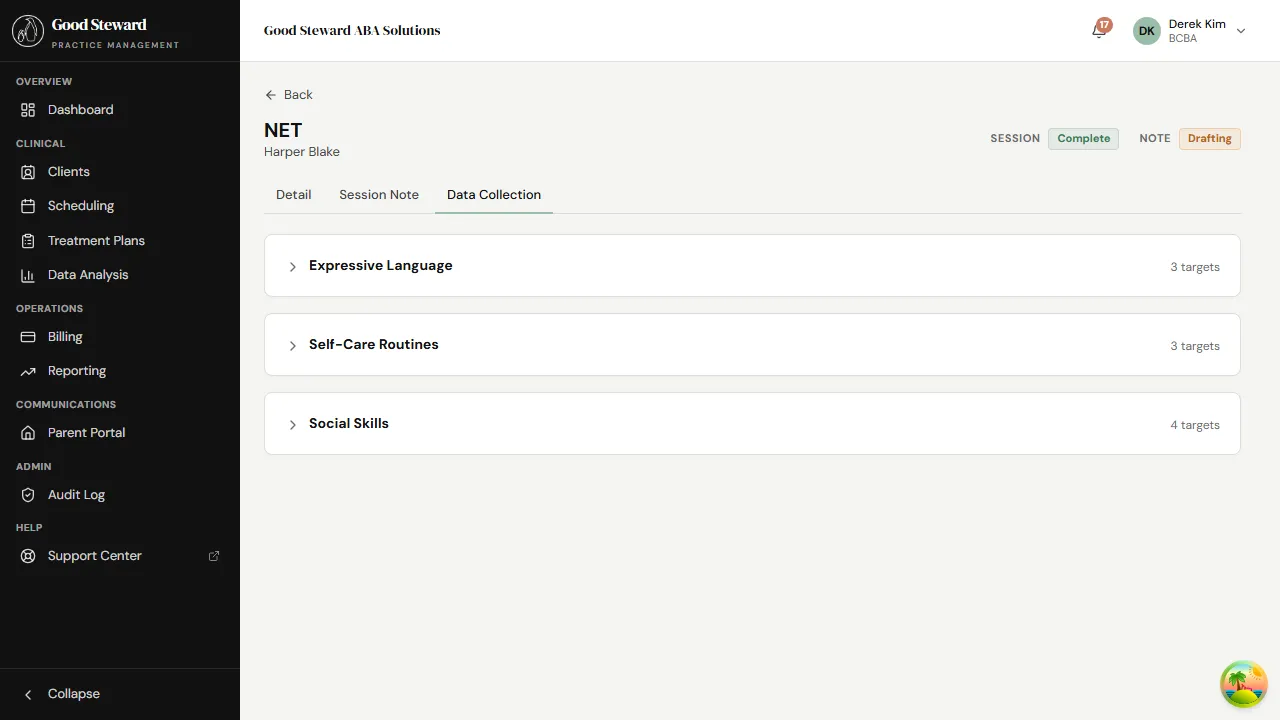
Task: Collapse the navigation sidebar
Action: [60, 693]
